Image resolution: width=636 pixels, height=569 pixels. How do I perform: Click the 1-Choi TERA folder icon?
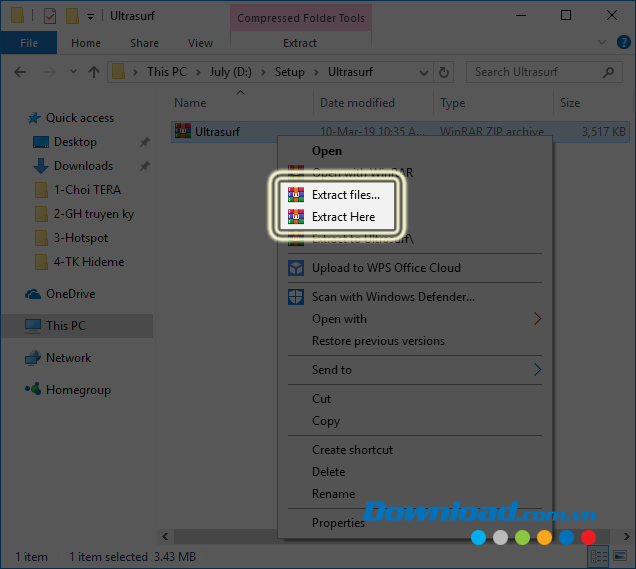[x=41, y=190]
